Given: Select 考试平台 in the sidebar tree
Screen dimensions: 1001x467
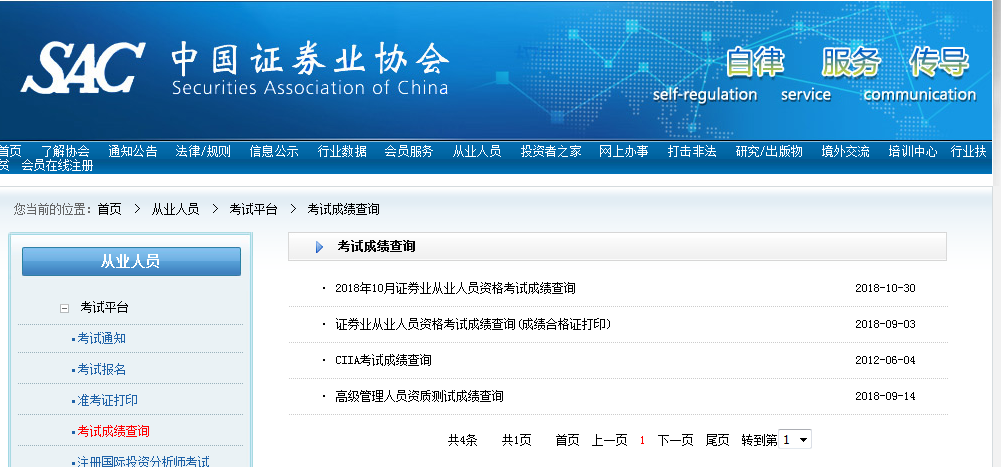Looking at the screenshot, I should 104,308.
